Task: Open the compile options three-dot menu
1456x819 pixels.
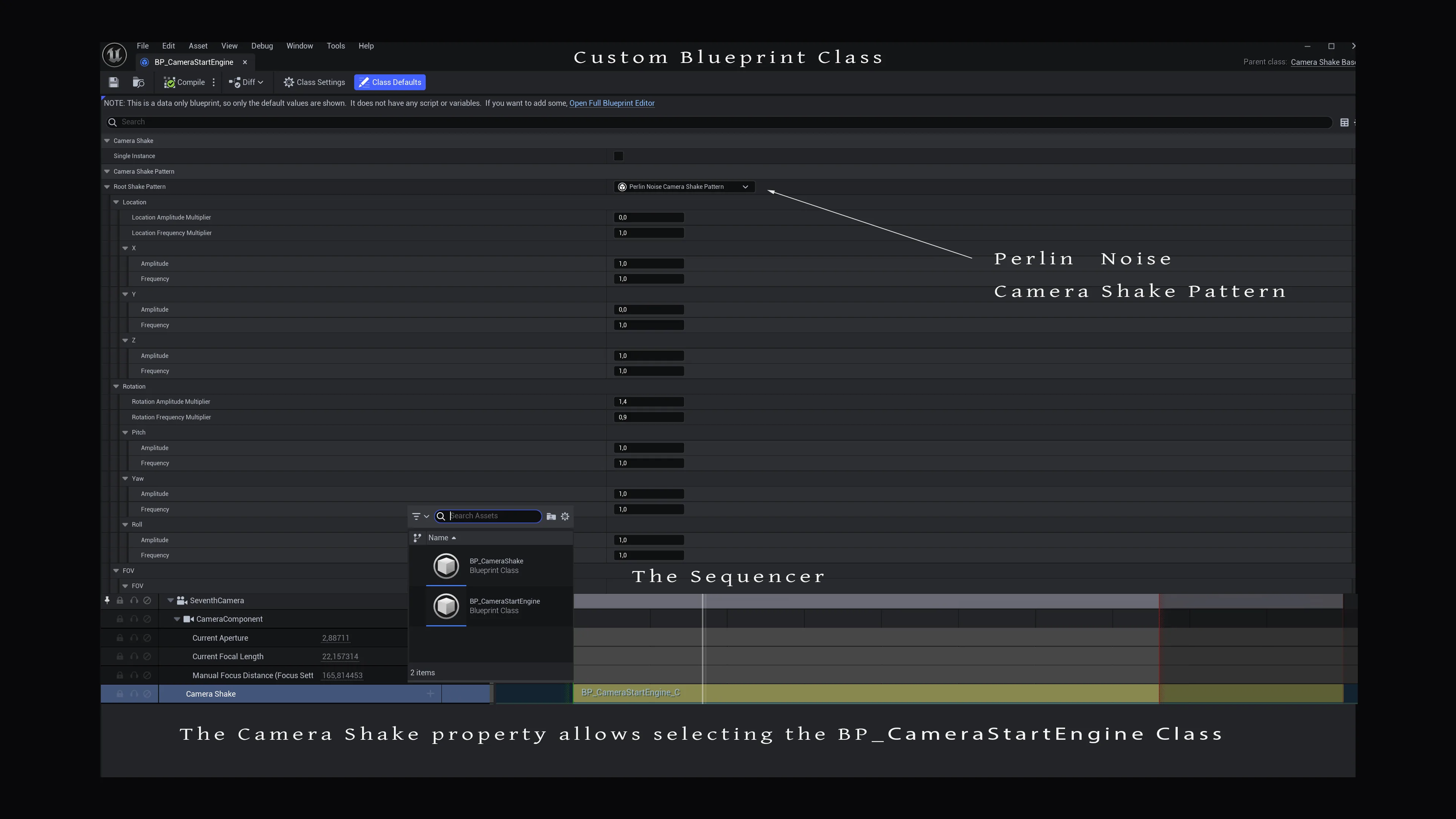Action: click(x=213, y=83)
